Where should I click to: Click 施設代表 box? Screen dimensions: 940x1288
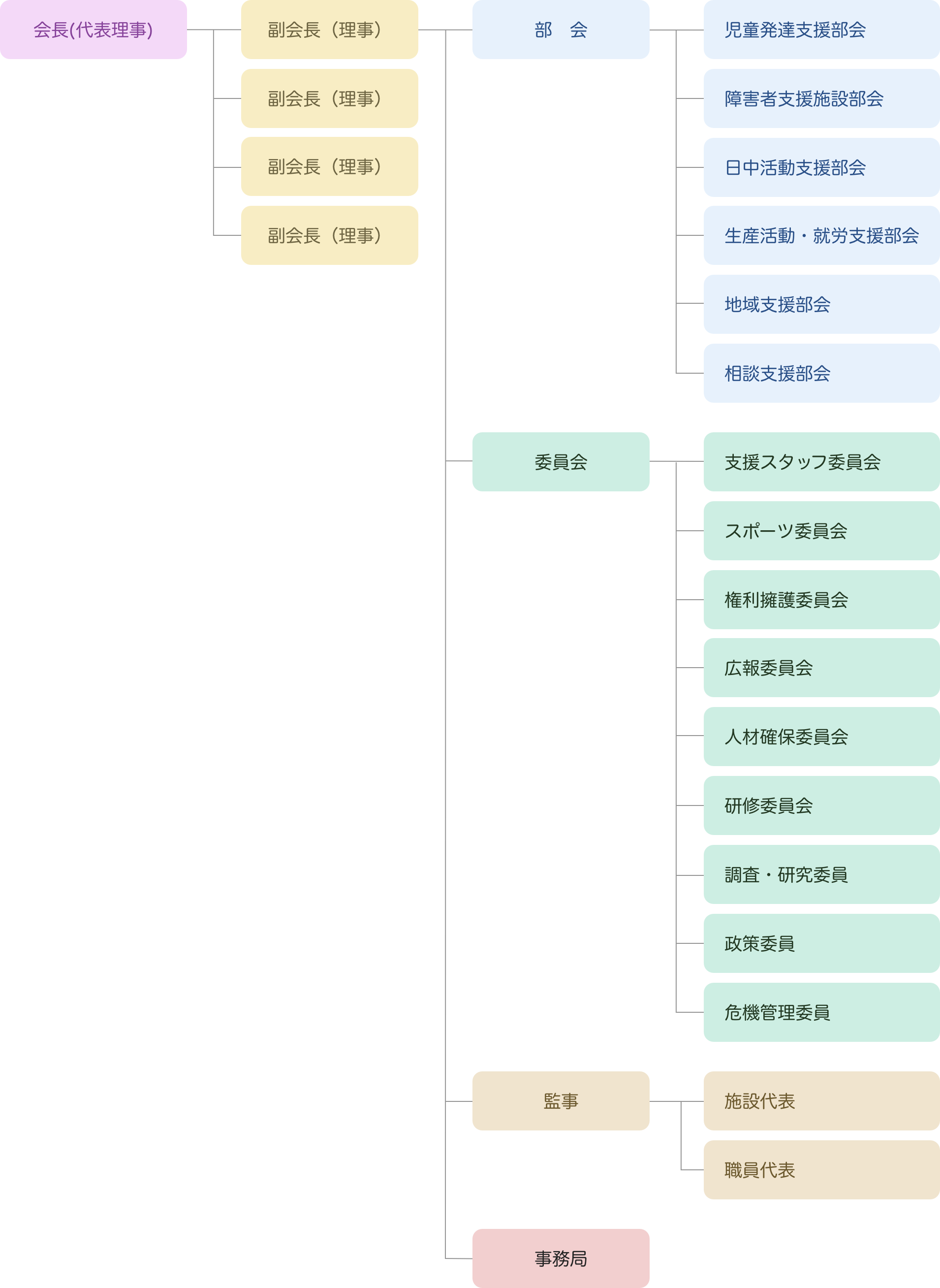click(x=822, y=1101)
